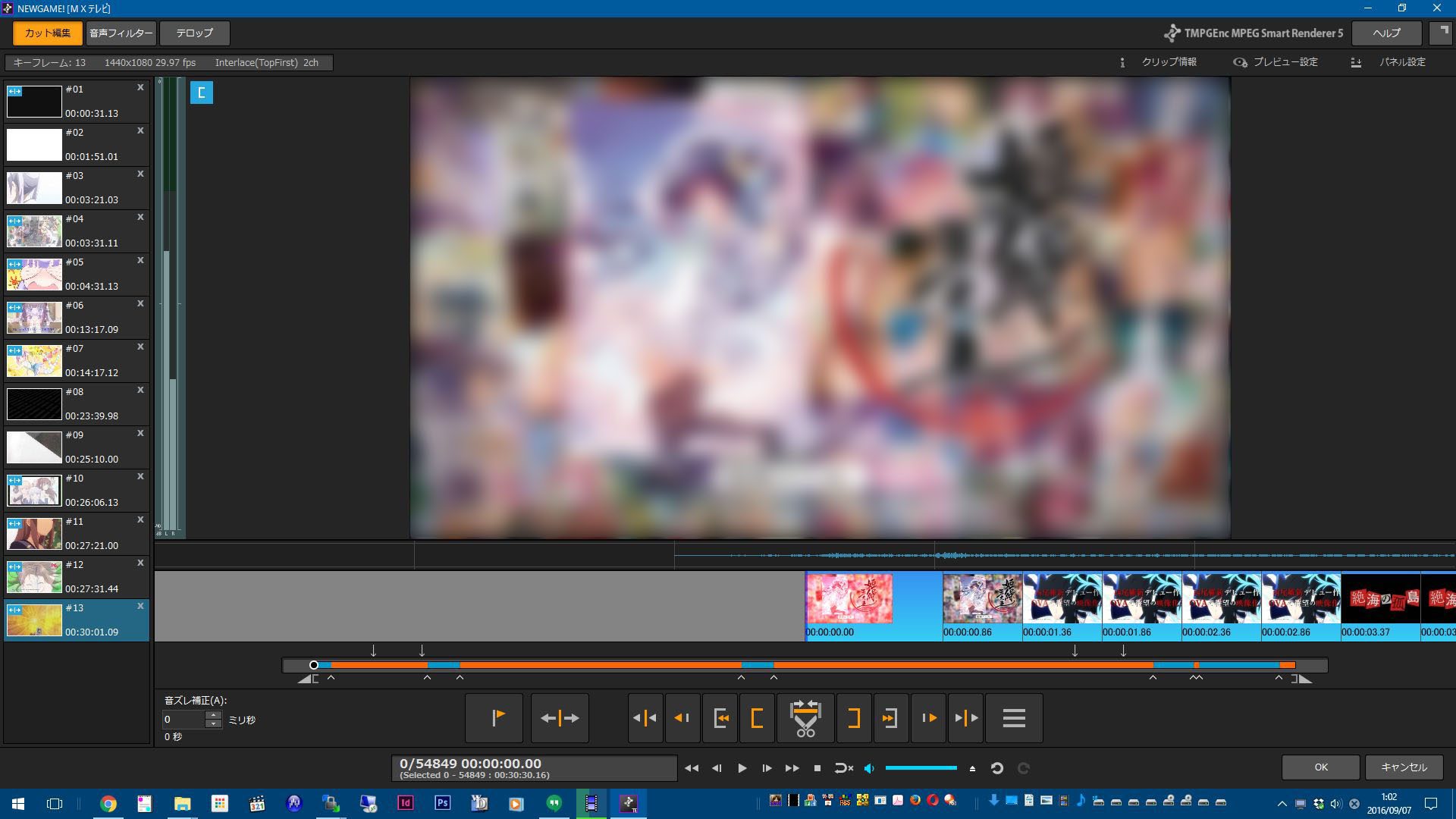The height and width of the screenshot is (819, 1456).
Task: Click the eject triangle next to volume
Action: pyautogui.click(x=972, y=768)
